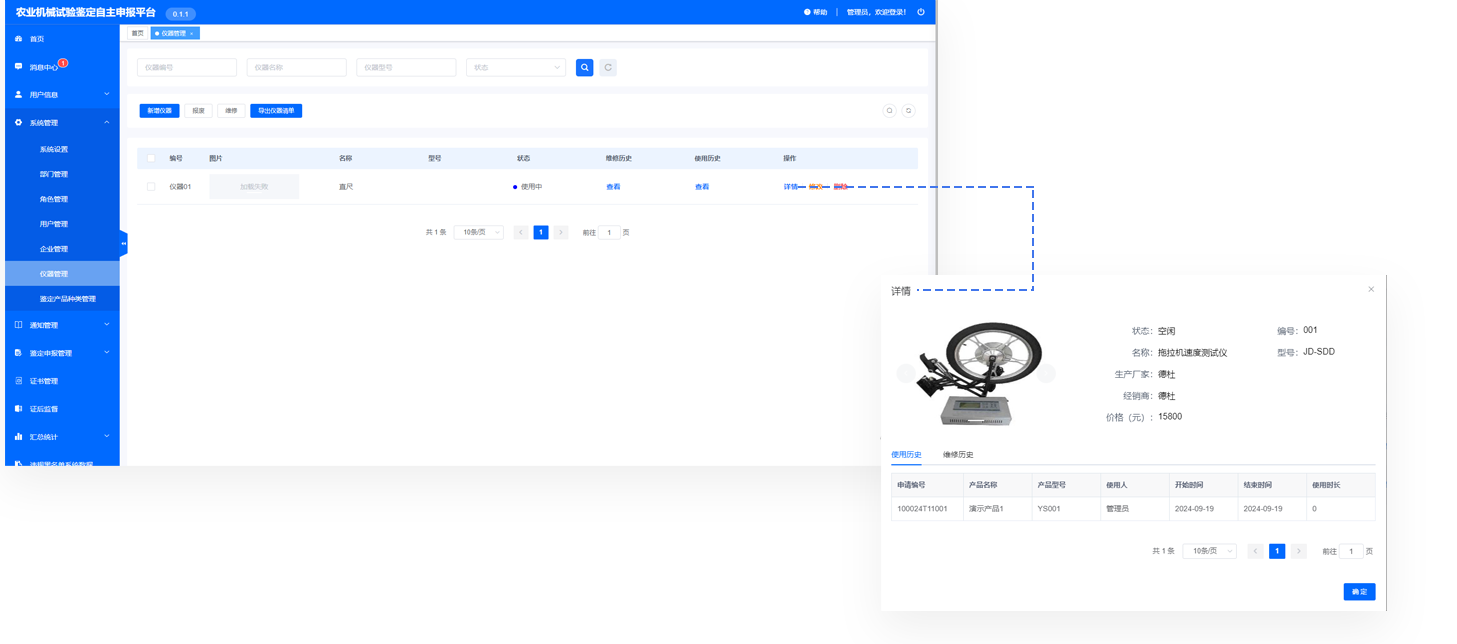Open the 首页 home item in sidebar
Viewport: 1457px width, 644px height.
point(60,39)
